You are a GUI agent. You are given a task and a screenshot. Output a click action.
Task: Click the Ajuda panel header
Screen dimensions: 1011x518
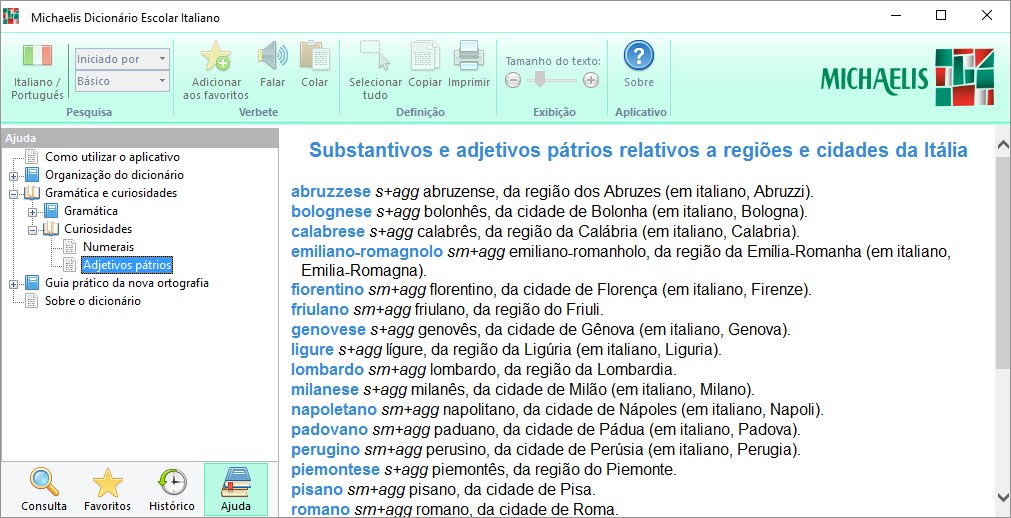tap(139, 138)
